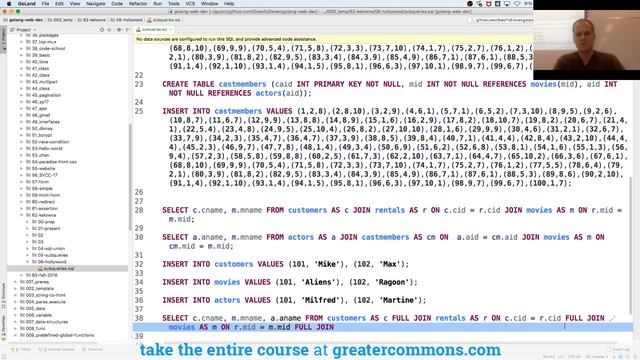Hide the Project tool window
The image size is (640, 360).
(127, 29)
